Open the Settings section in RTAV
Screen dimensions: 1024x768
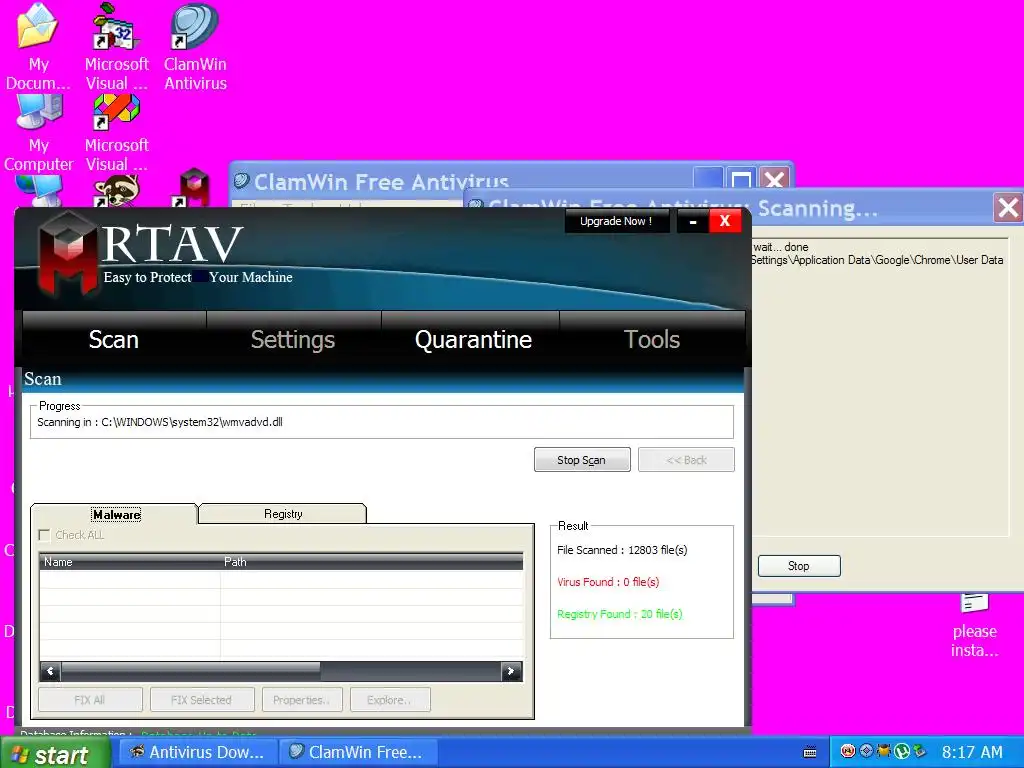[293, 340]
